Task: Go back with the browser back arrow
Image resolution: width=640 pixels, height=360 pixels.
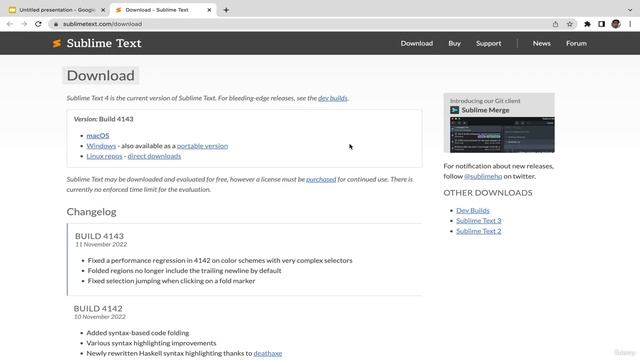Action: (10, 24)
